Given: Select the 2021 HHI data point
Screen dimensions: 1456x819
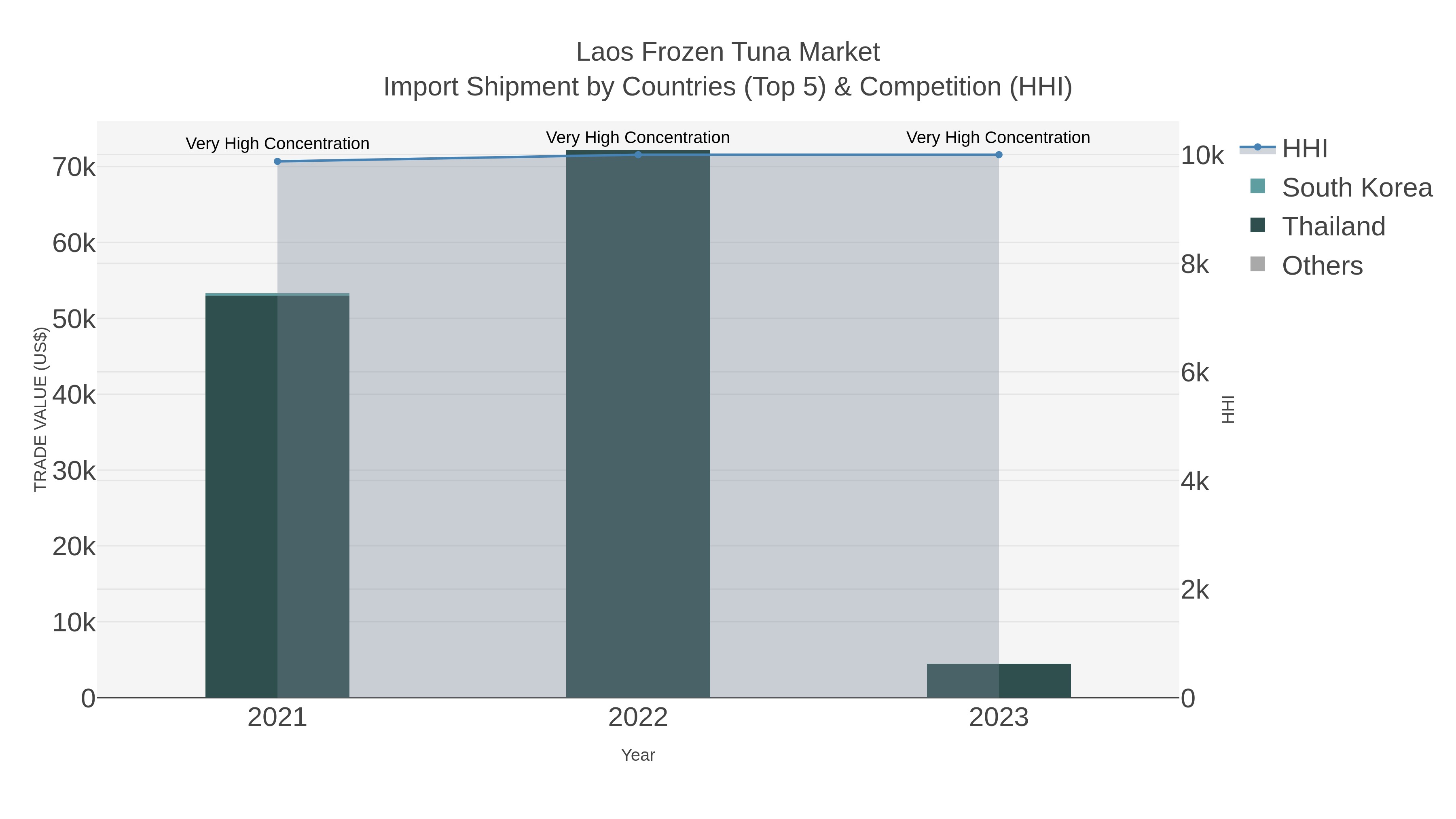Looking at the screenshot, I should point(277,162).
